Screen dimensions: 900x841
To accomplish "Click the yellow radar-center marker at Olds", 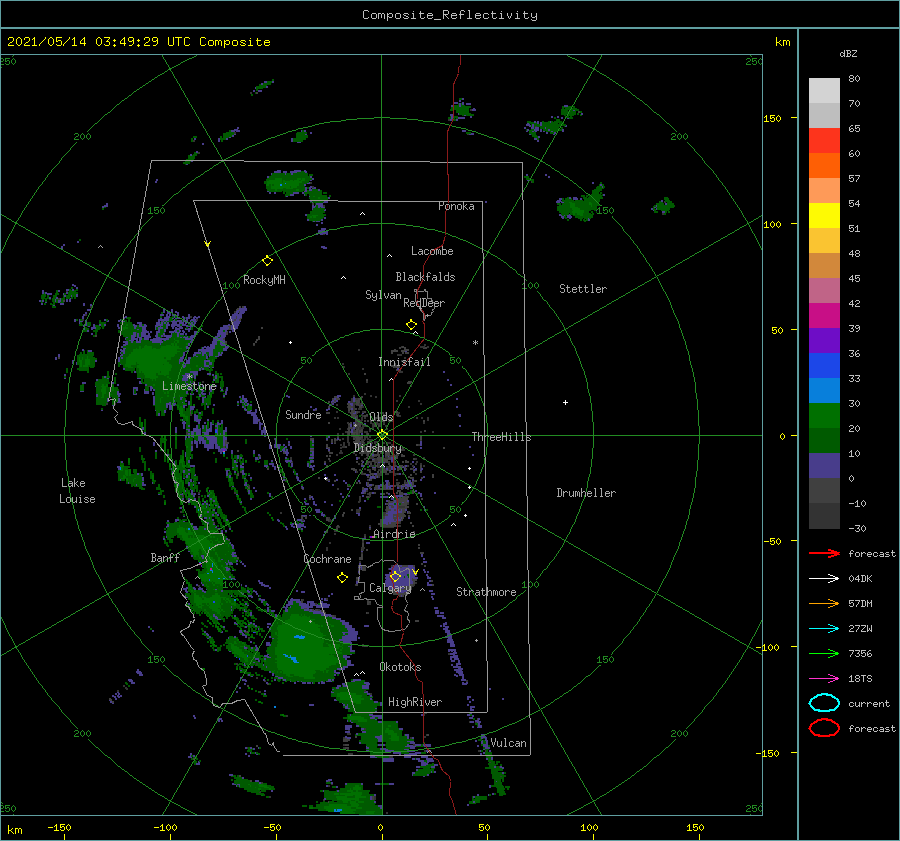I will pos(382,435).
